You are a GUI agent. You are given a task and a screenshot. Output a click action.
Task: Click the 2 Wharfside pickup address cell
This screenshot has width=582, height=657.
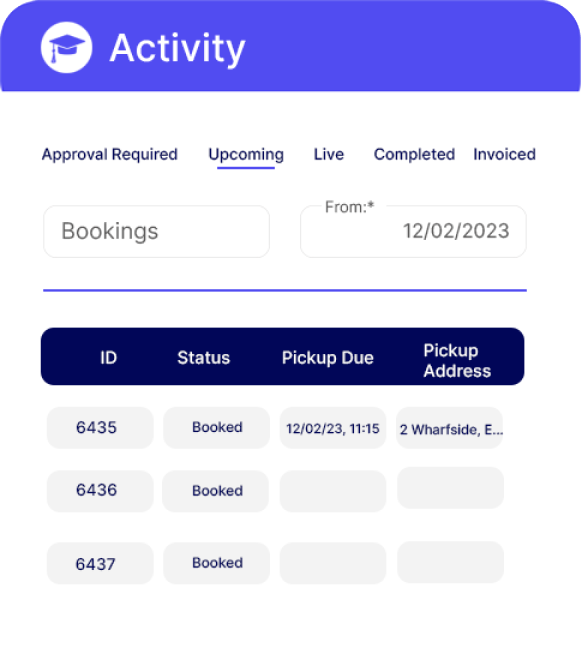click(x=450, y=428)
